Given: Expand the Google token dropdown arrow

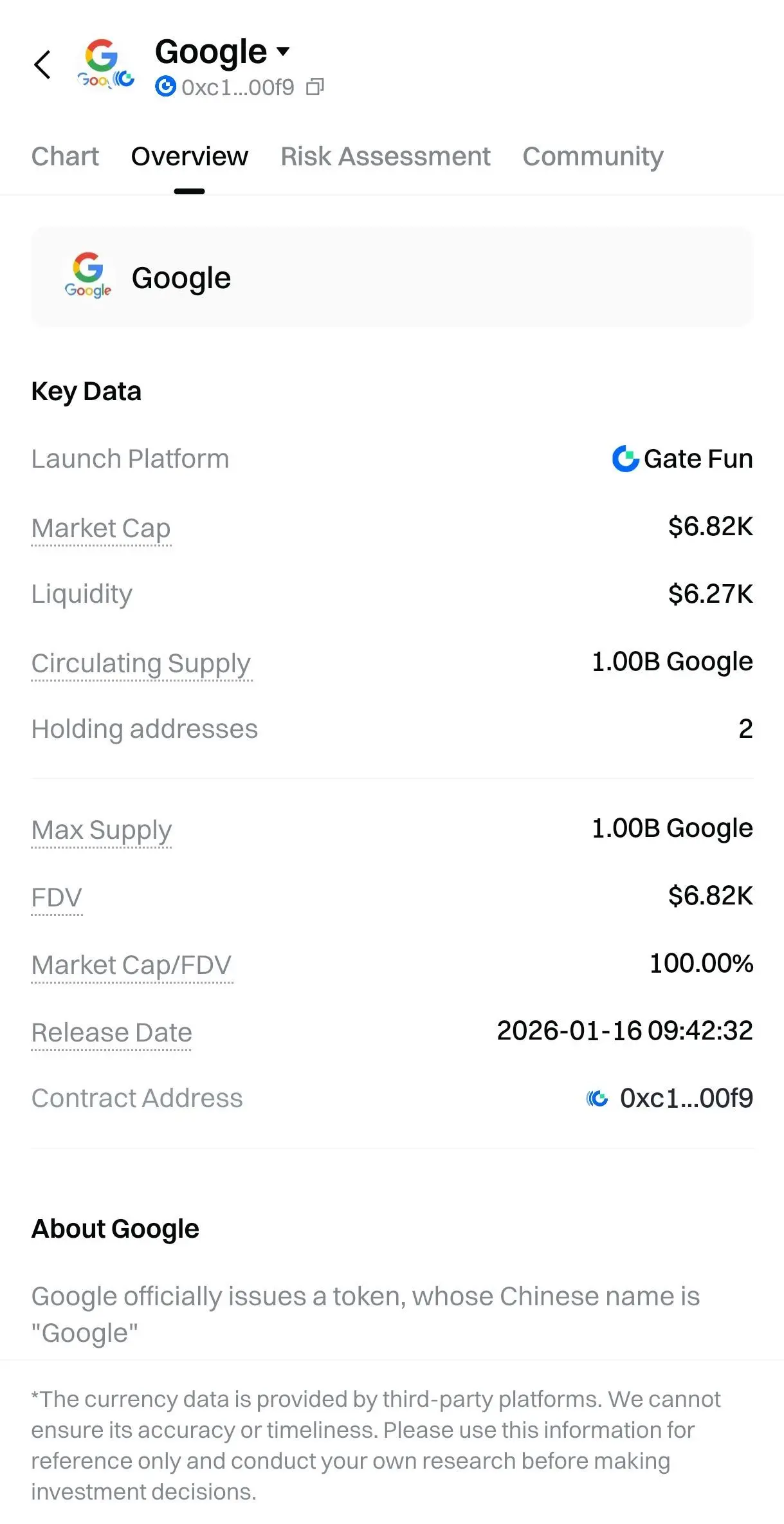Looking at the screenshot, I should [283, 51].
